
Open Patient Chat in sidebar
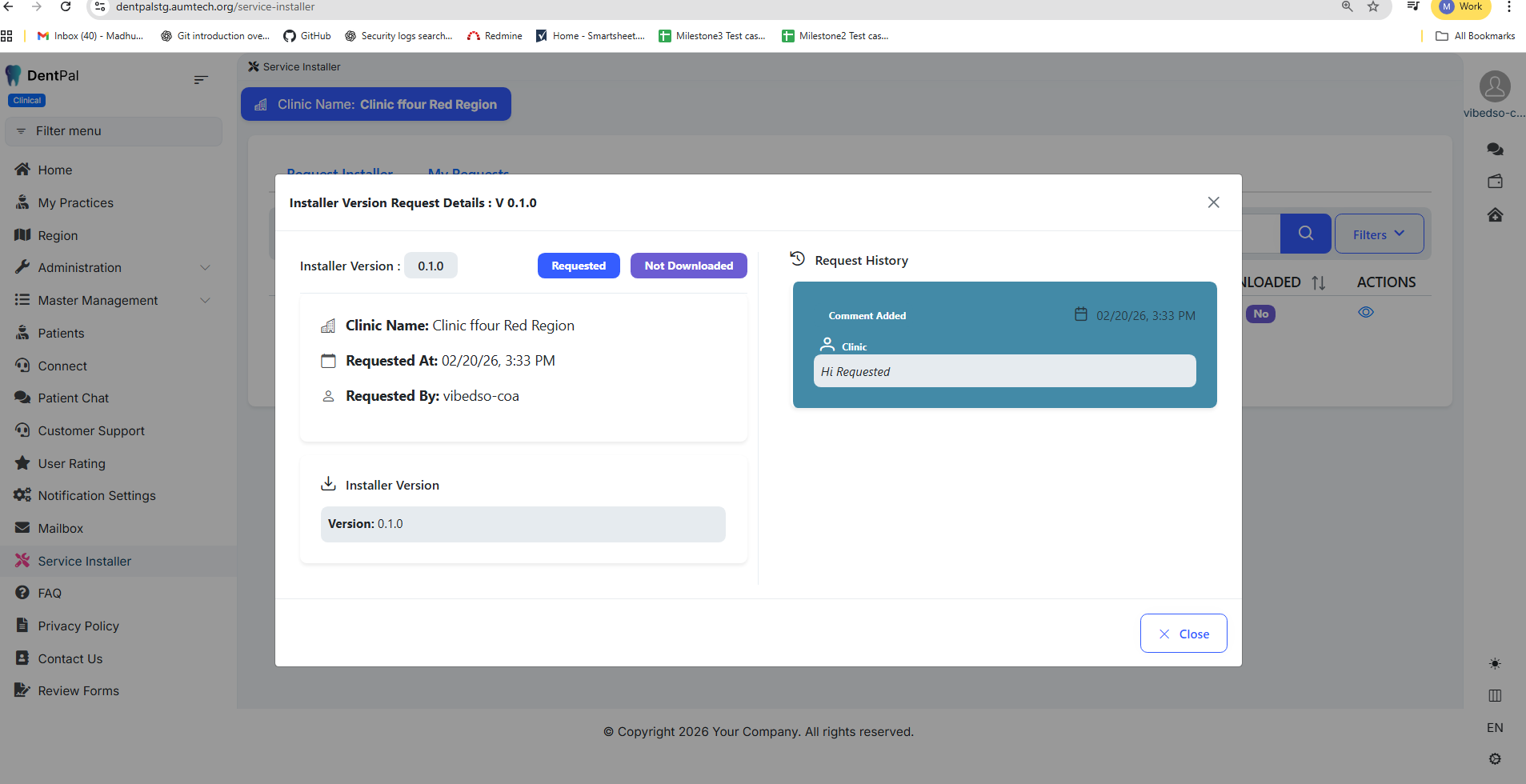click(x=73, y=398)
